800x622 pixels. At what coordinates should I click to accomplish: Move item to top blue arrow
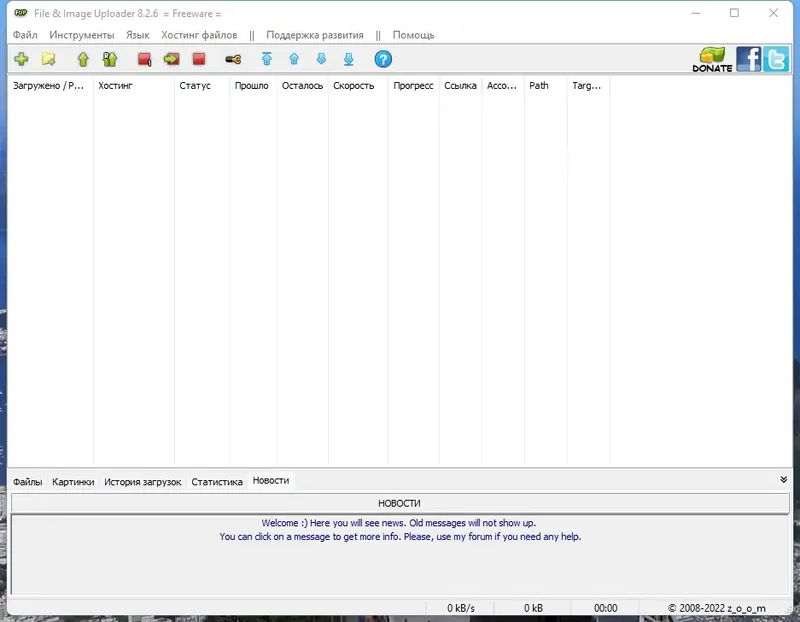[267, 59]
